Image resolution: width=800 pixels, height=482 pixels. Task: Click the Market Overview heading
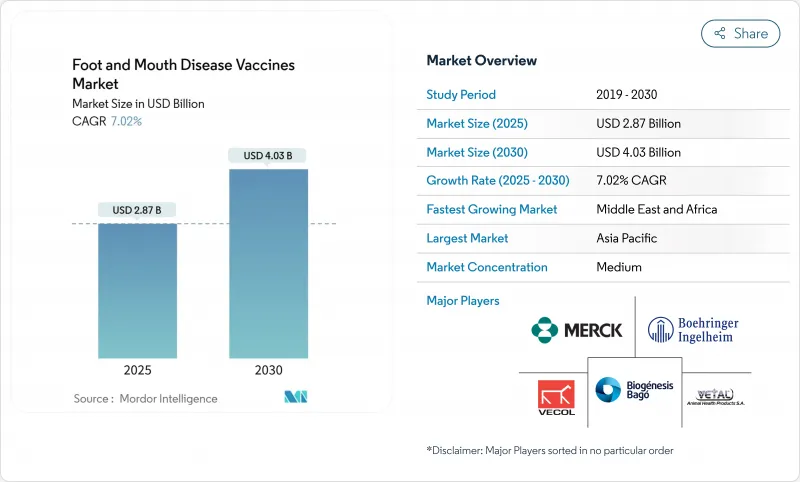[x=481, y=61]
